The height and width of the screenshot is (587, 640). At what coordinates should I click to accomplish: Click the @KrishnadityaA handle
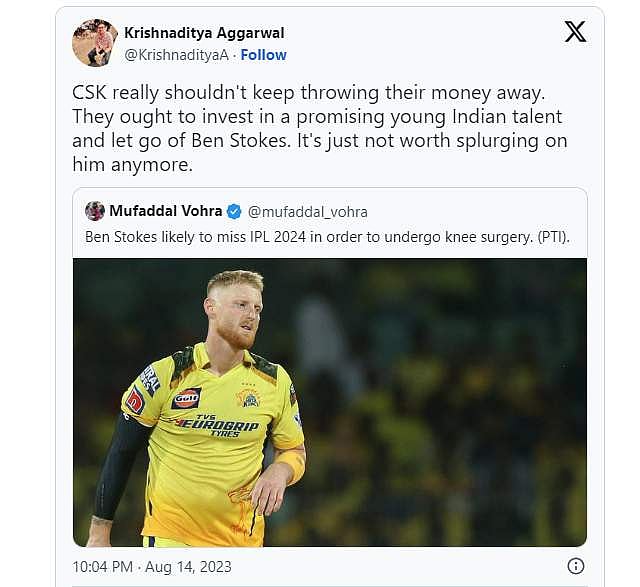click(x=173, y=55)
